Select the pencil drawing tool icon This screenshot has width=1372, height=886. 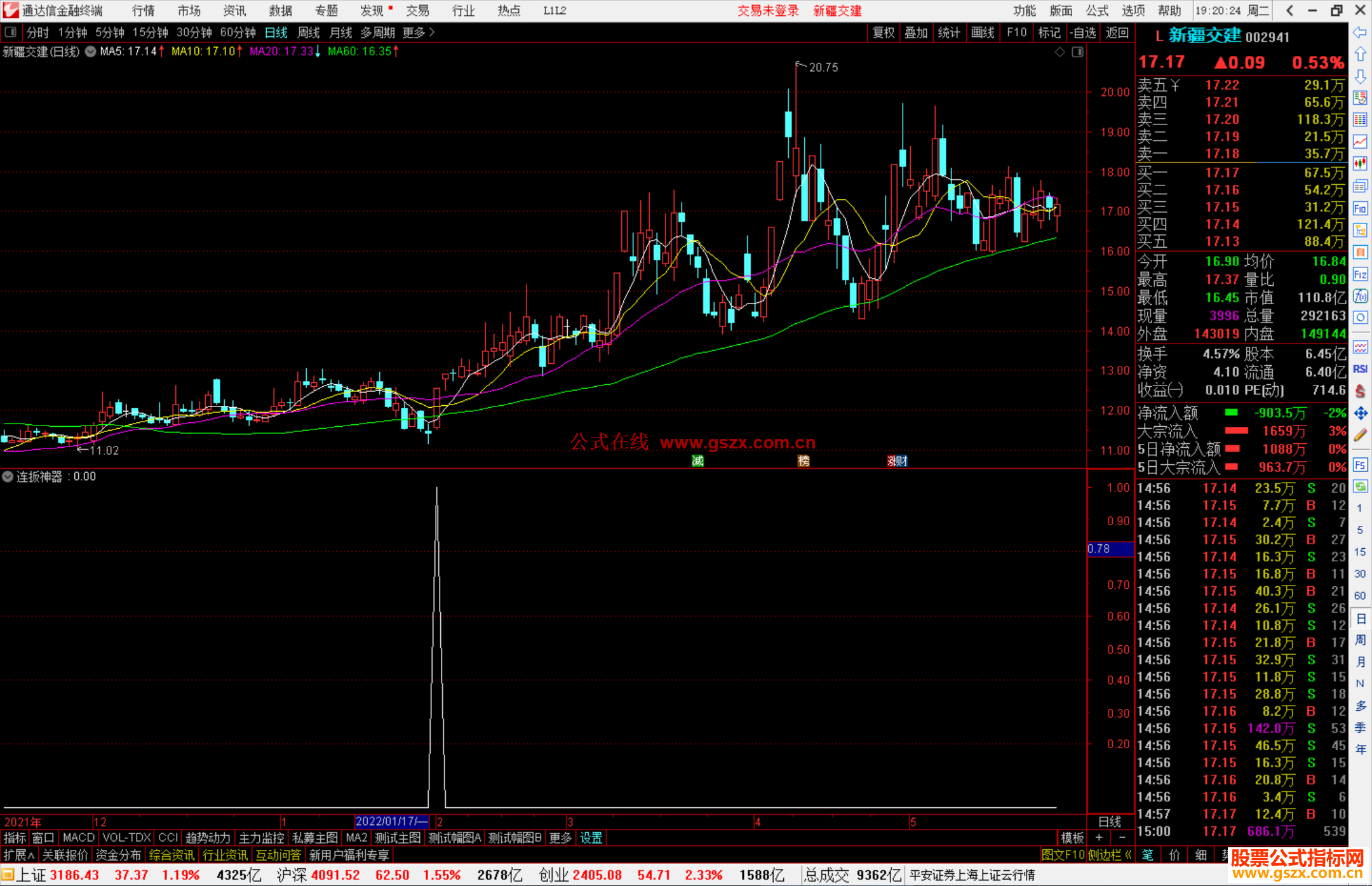pos(1360,436)
